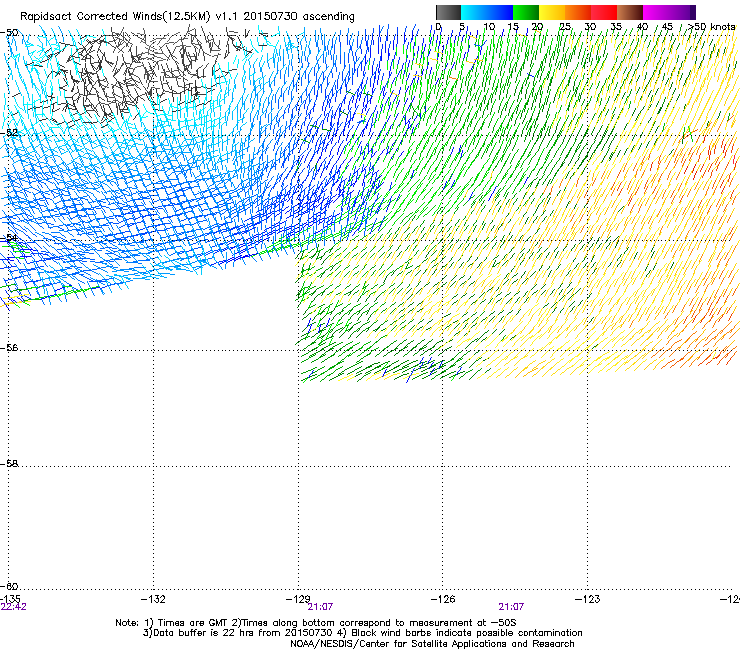Image resolution: width=740 pixels, height=650 pixels.
Task: Click the longitude label '-129'
Action: click(x=298, y=599)
